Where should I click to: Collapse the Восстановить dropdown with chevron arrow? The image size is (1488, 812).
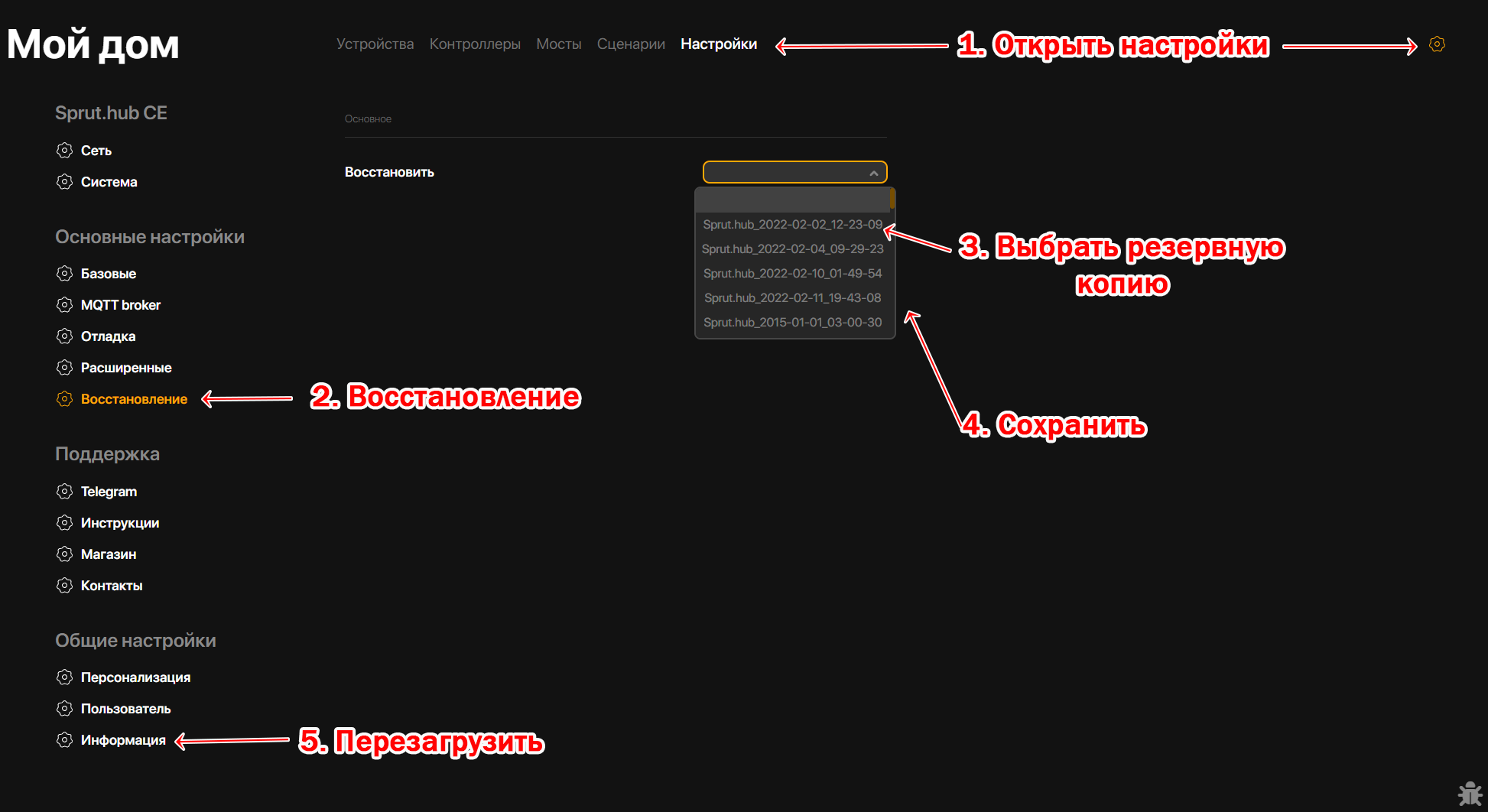point(873,173)
